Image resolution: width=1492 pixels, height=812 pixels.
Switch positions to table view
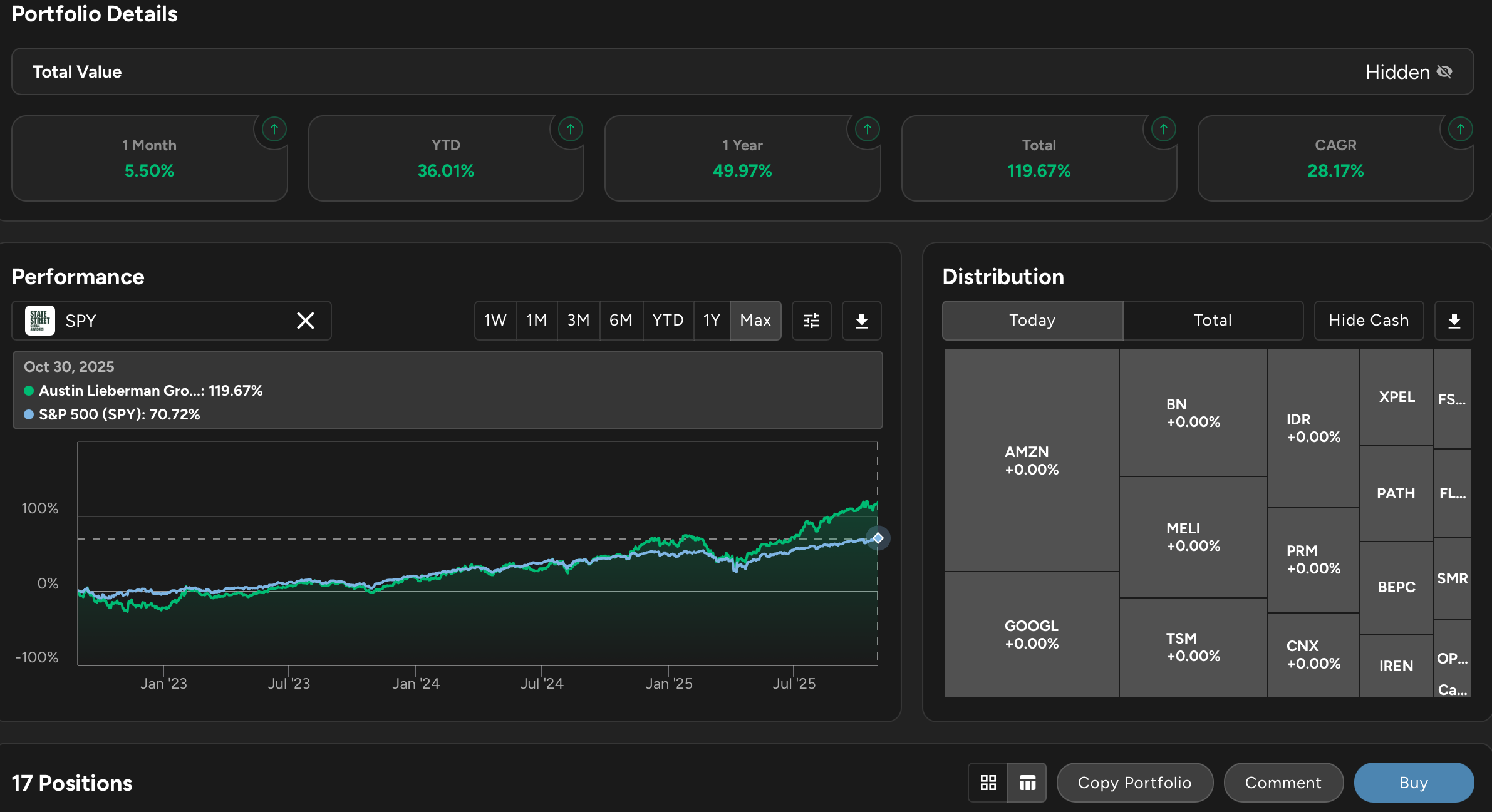point(1027,783)
